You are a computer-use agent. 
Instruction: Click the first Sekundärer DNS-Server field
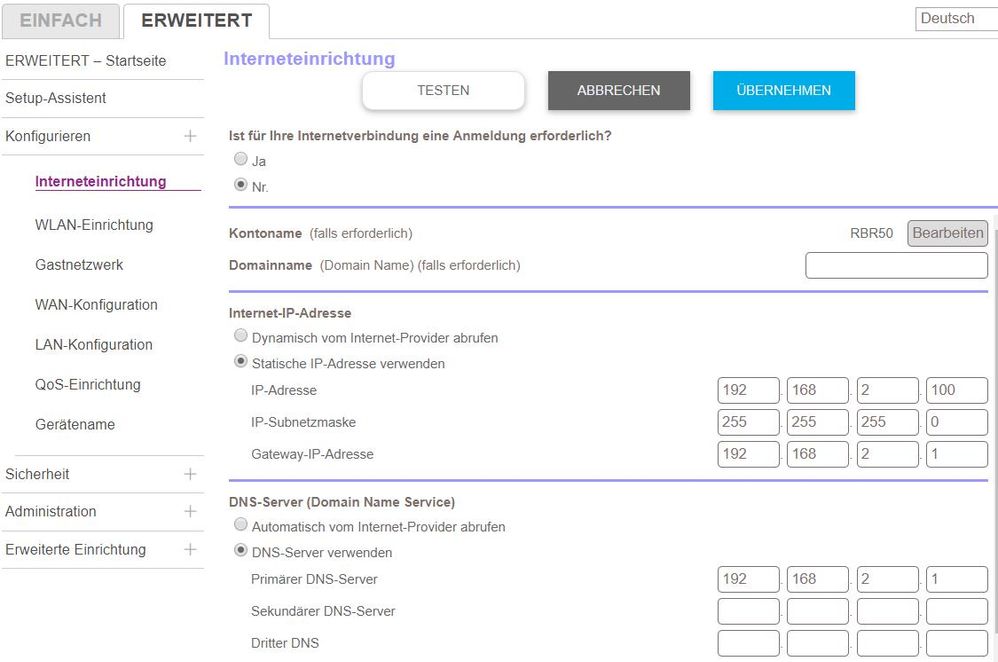point(748,611)
